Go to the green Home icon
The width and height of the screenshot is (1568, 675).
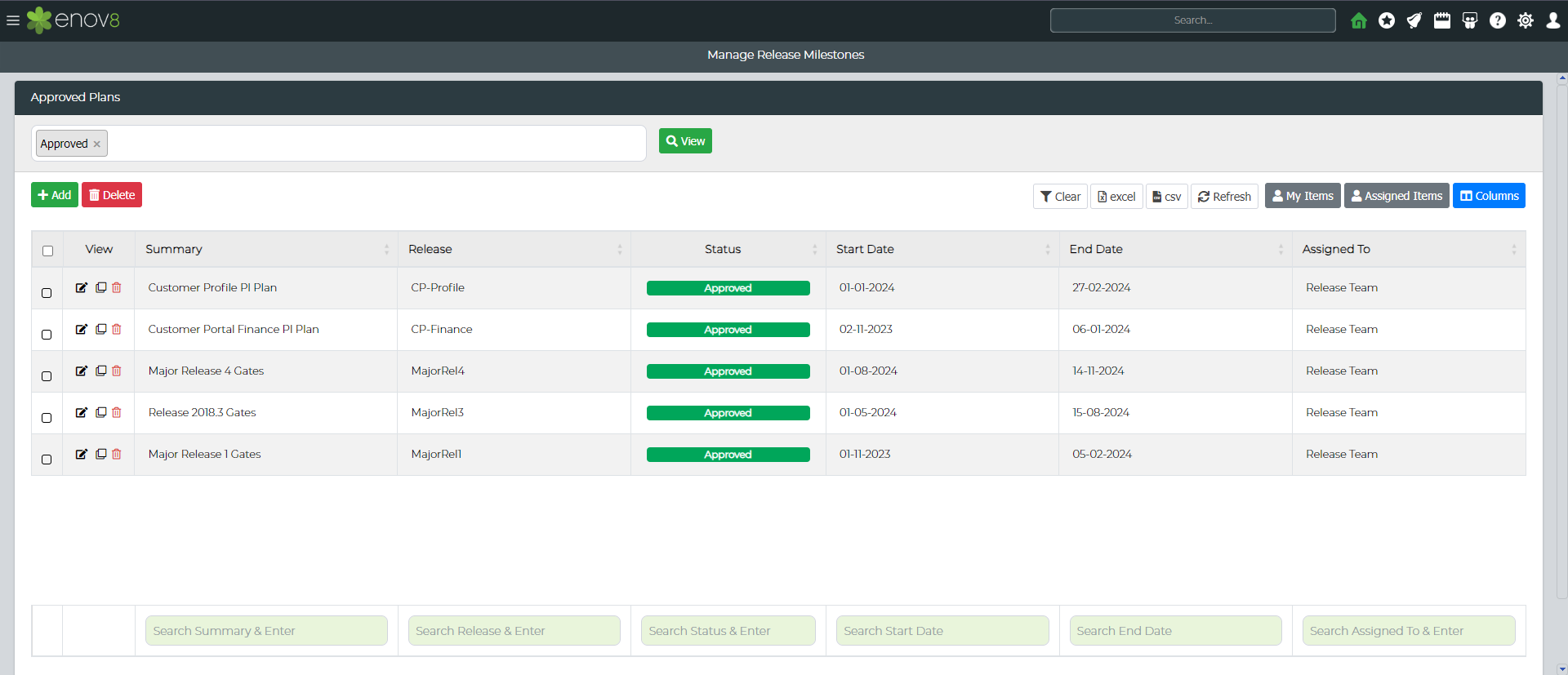1359,20
